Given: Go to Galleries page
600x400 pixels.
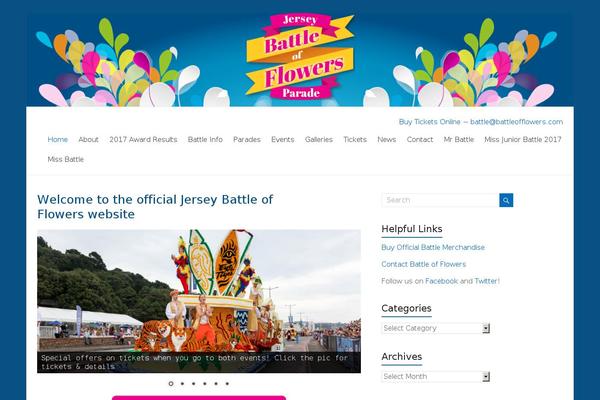Looking at the screenshot, I should point(319,139).
